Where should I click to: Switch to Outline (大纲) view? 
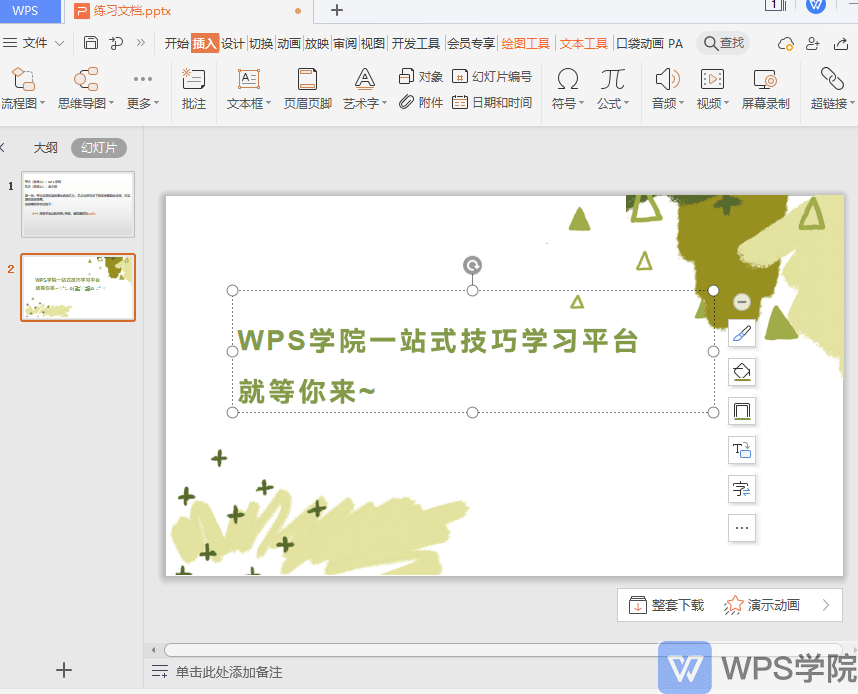pos(46,148)
